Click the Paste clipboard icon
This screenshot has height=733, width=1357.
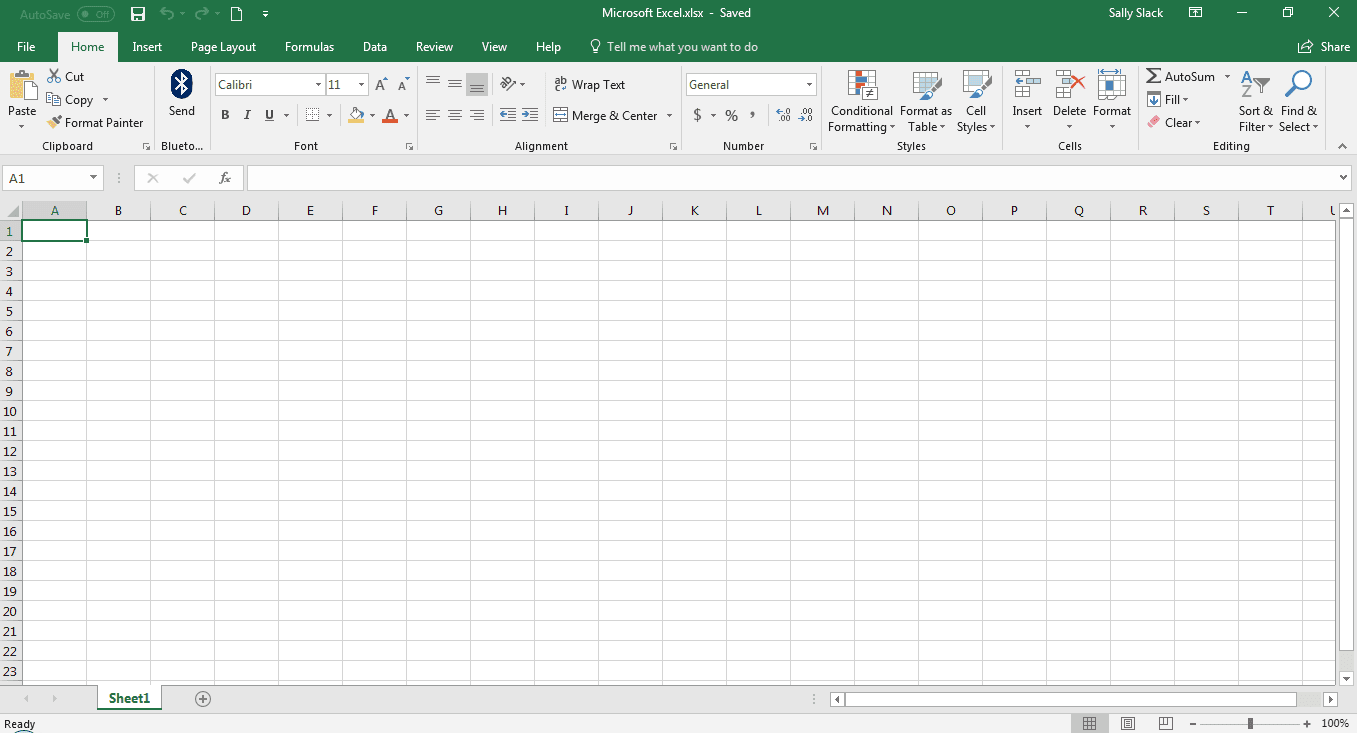pyautogui.click(x=22, y=86)
